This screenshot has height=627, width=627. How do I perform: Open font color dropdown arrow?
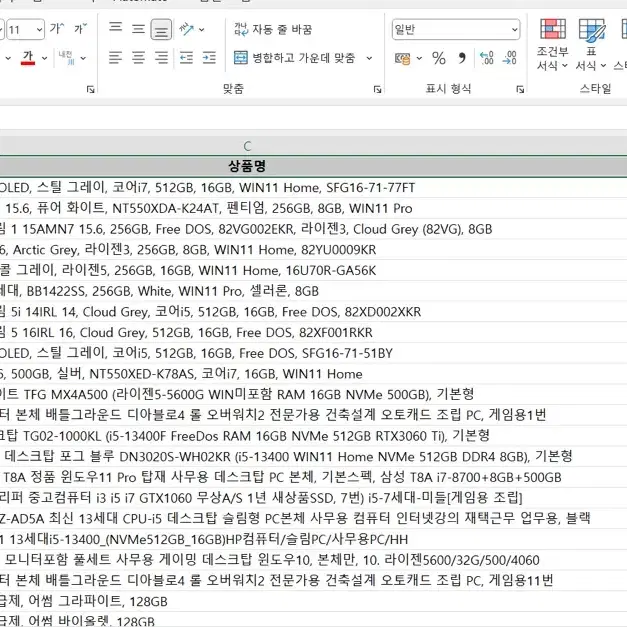click(44, 58)
